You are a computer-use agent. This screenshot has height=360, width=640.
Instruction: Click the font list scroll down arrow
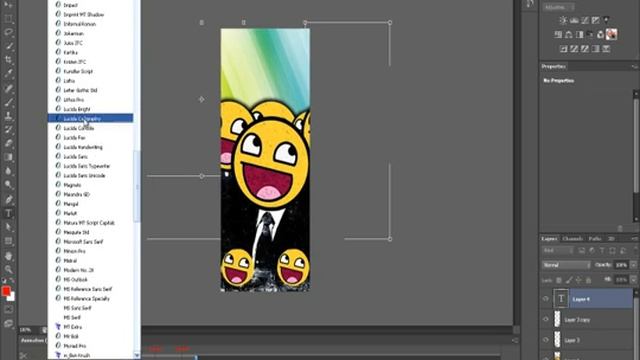(x=137, y=356)
